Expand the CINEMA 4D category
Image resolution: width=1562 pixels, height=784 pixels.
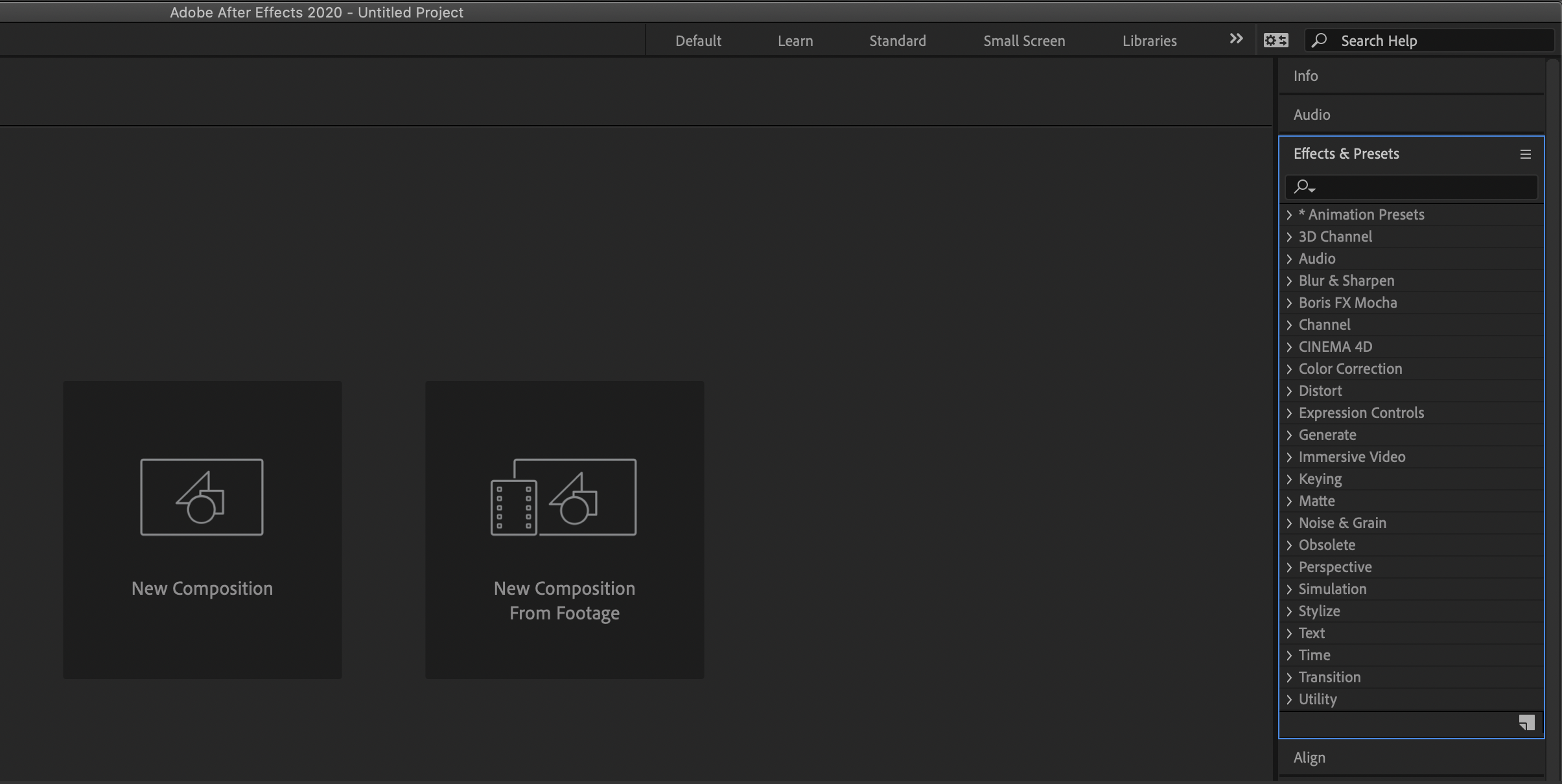[1289, 347]
